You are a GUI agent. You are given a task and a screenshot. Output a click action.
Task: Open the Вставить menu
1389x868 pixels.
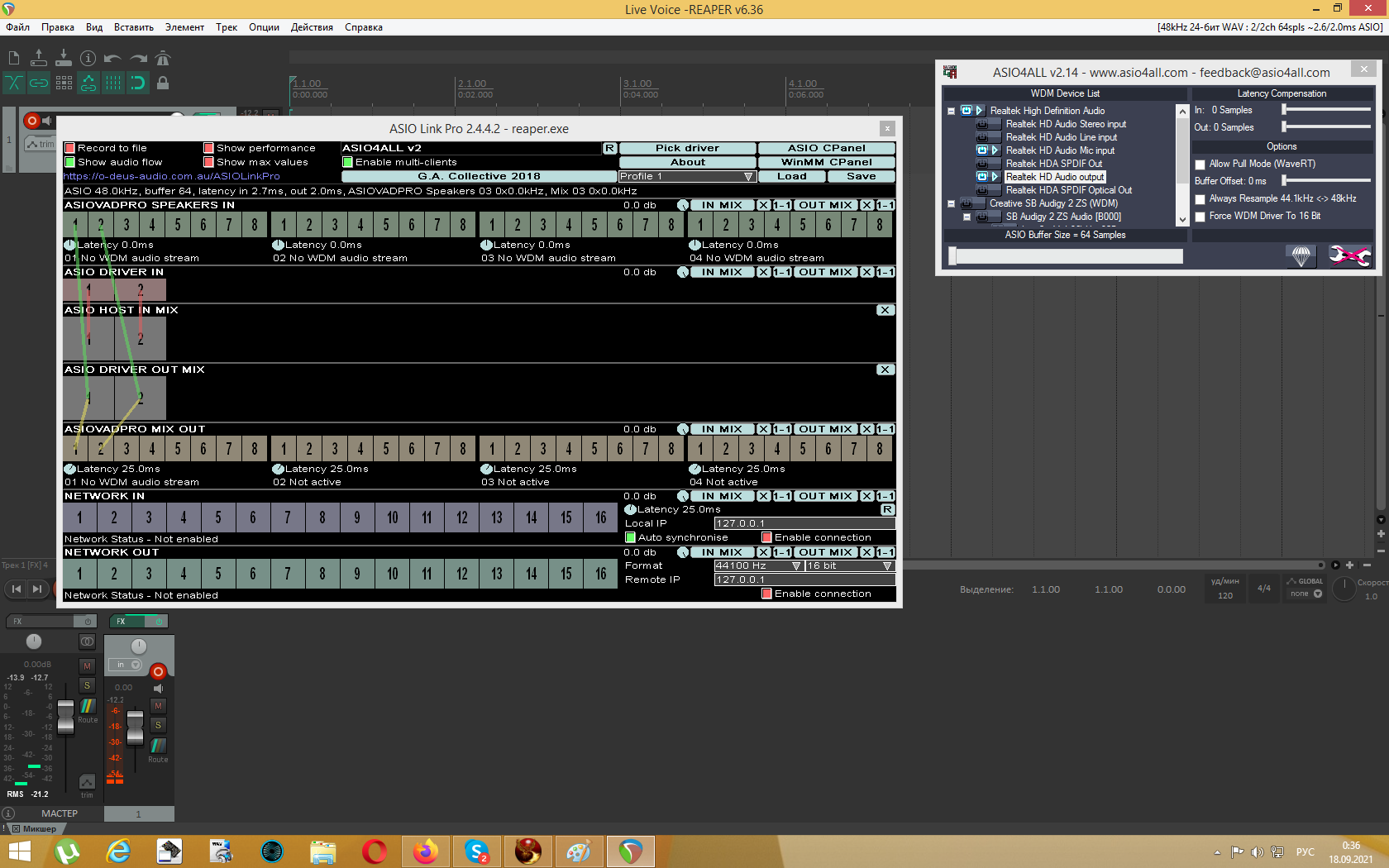[x=134, y=27]
